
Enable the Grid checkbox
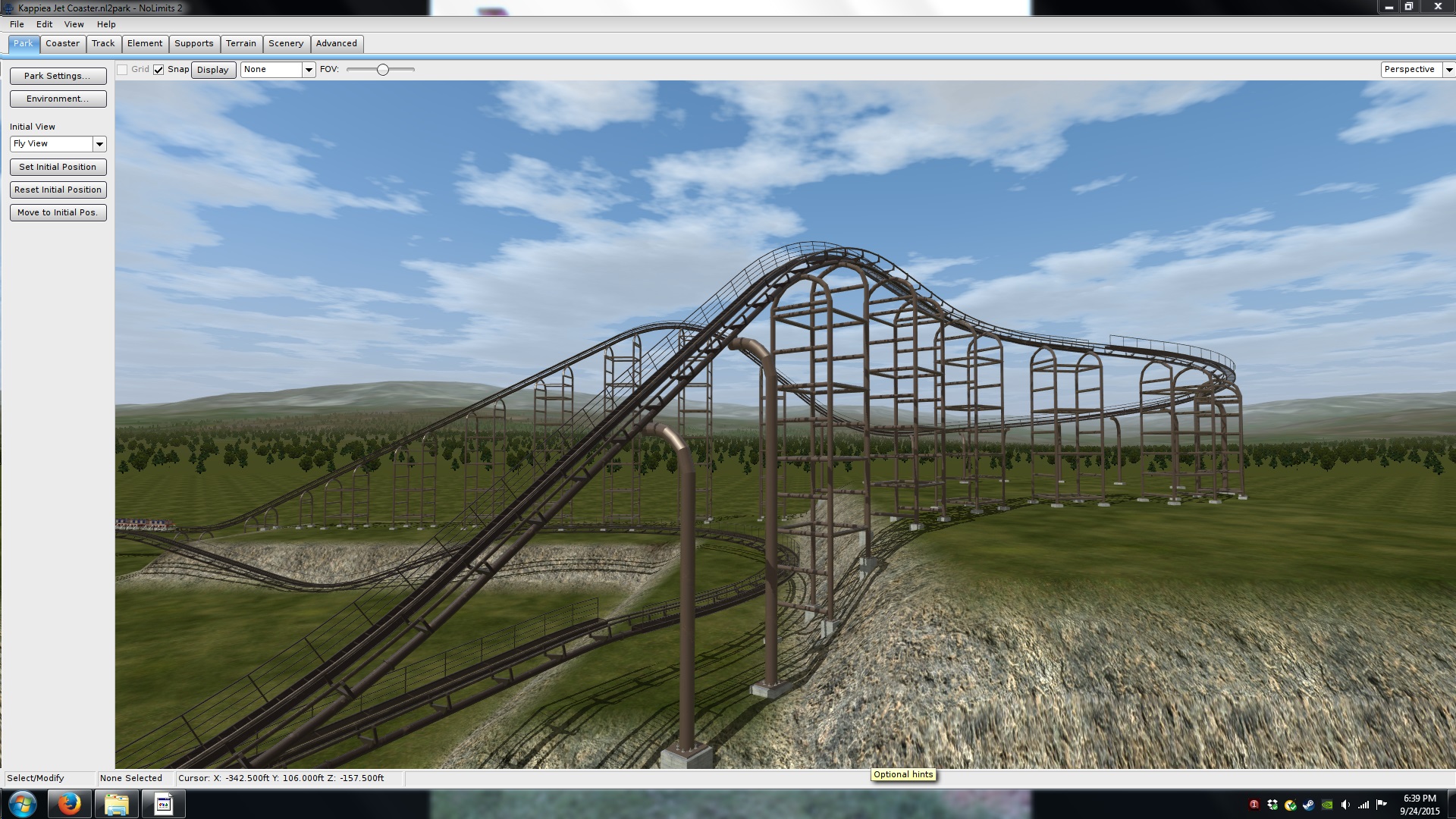click(x=122, y=70)
